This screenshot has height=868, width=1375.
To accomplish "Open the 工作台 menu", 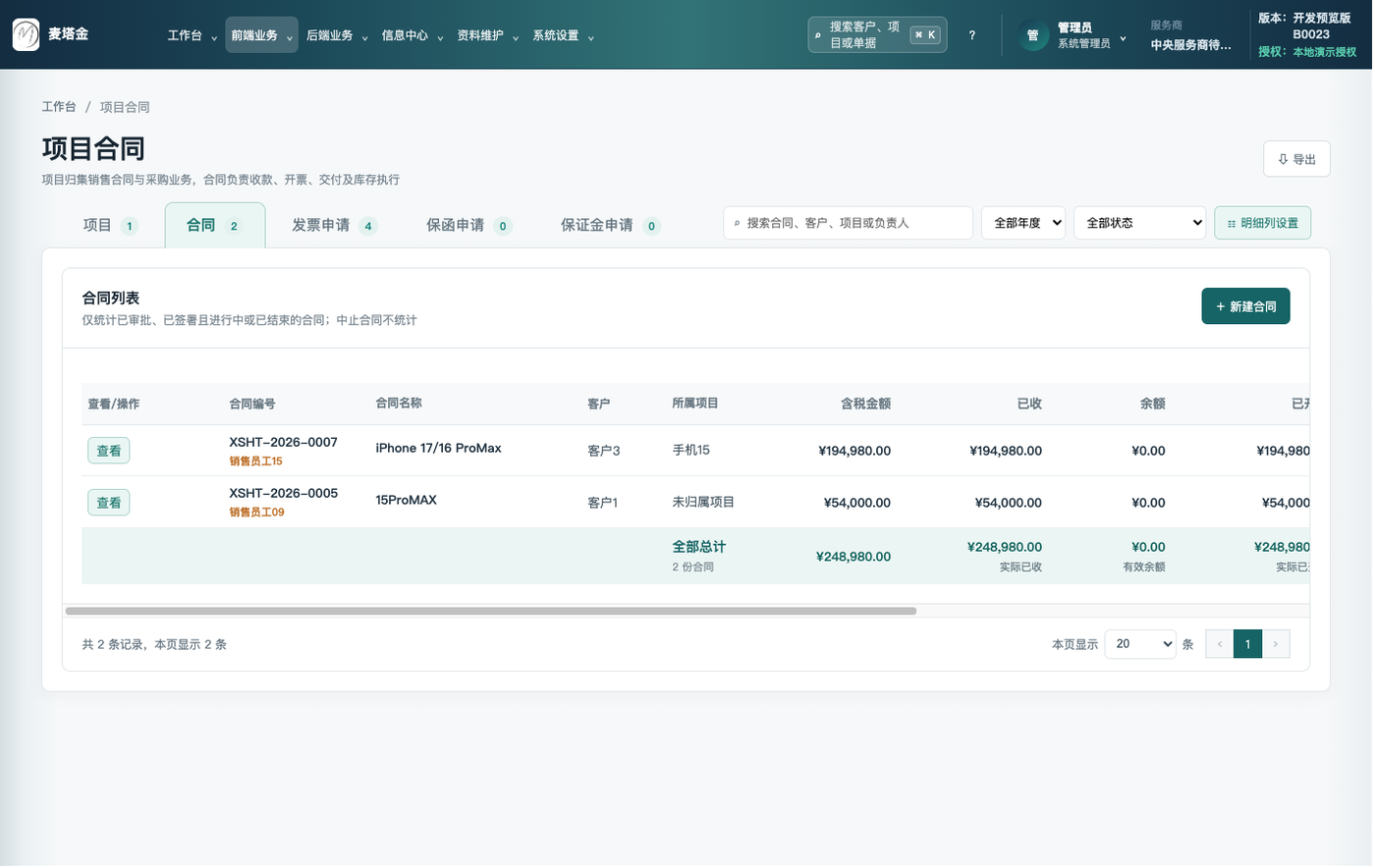I will tap(192, 35).
